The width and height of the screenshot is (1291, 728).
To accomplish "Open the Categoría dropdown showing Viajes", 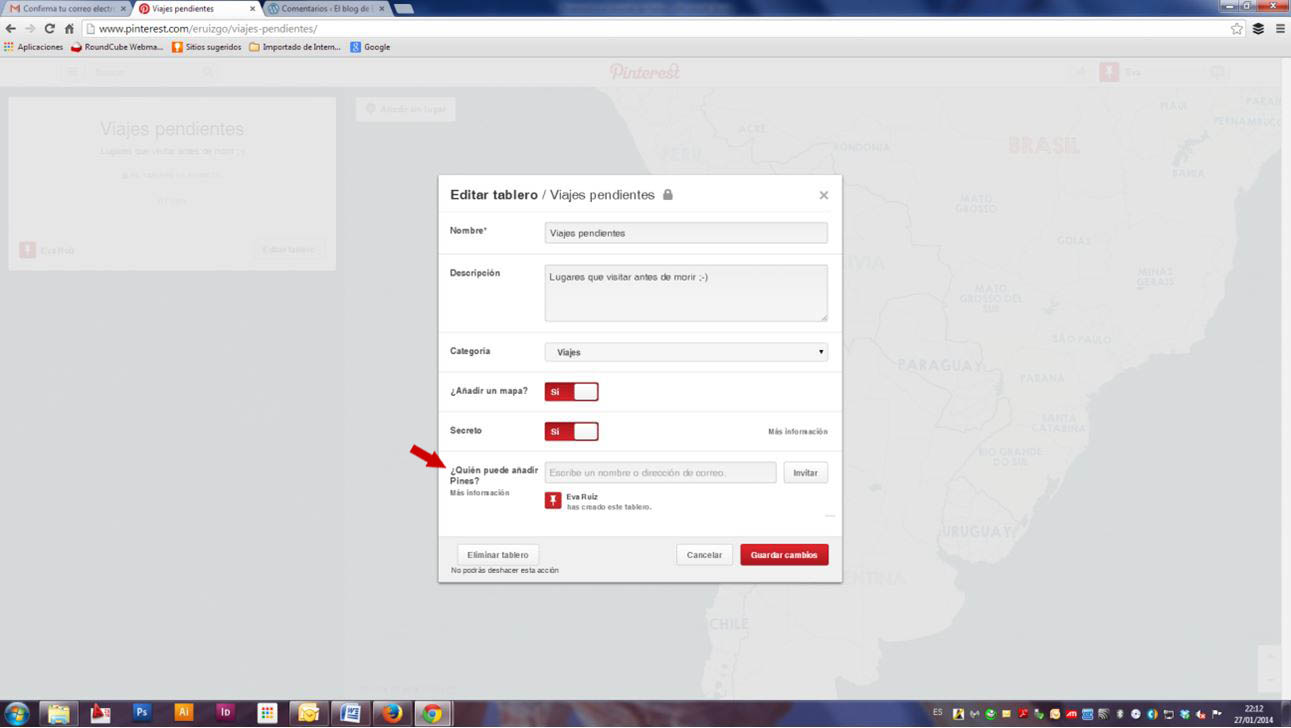I will click(x=685, y=352).
